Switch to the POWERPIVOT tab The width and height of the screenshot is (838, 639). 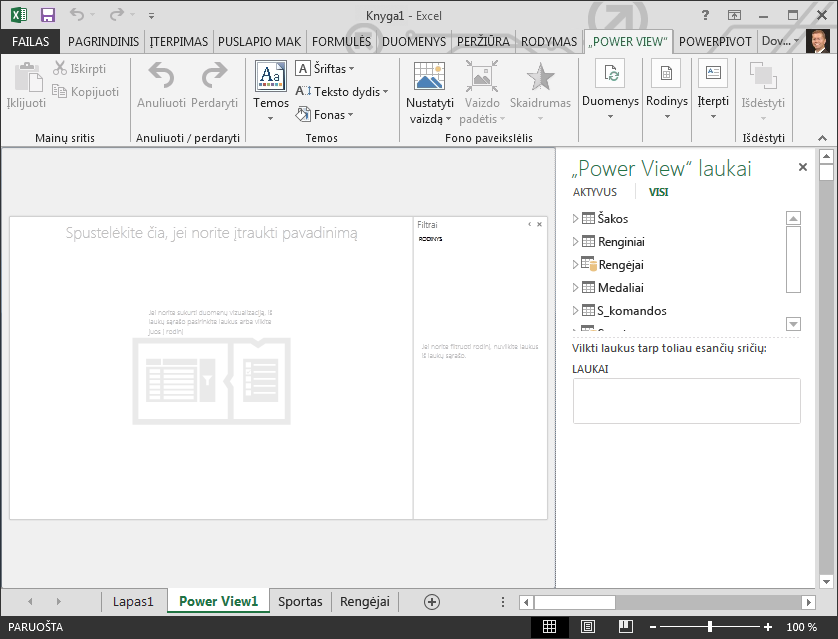[715, 41]
